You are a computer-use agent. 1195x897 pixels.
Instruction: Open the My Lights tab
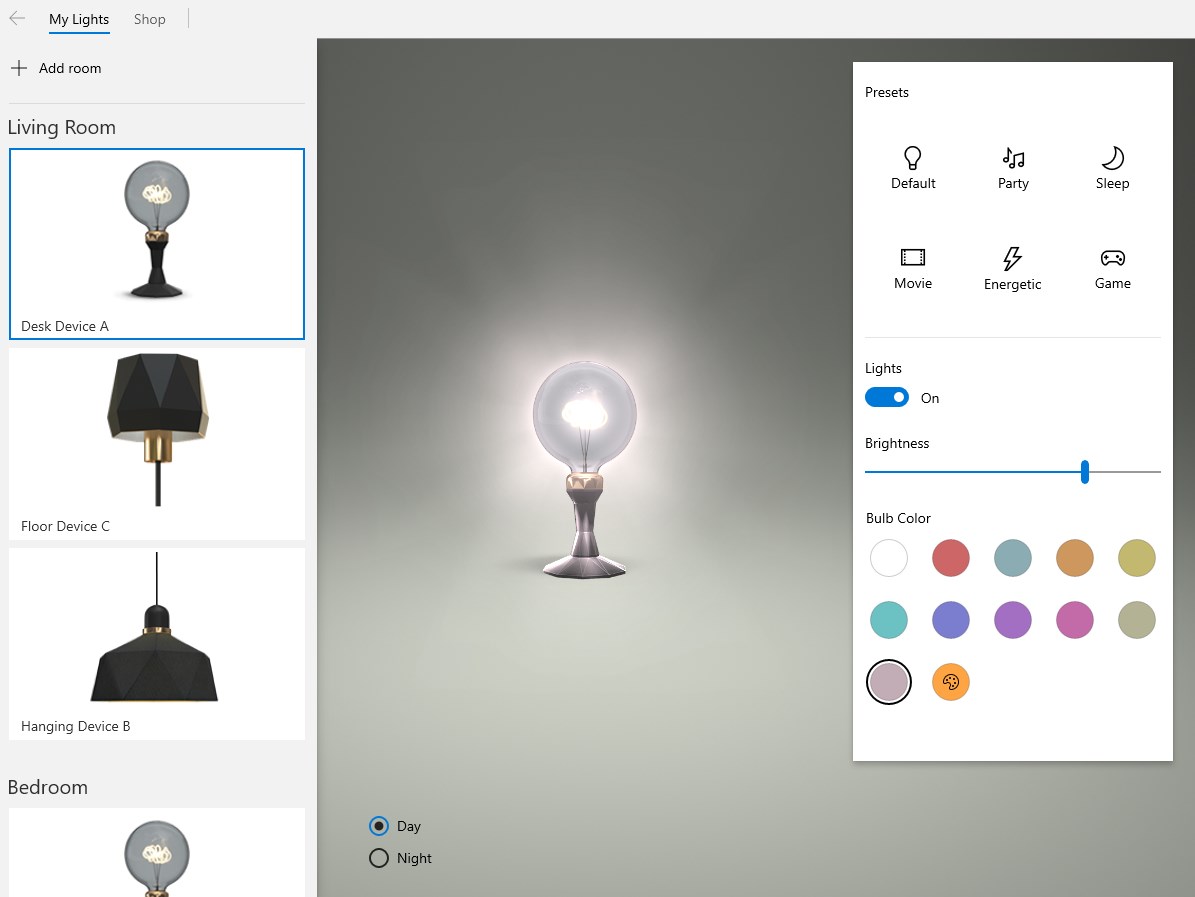pyautogui.click(x=78, y=19)
